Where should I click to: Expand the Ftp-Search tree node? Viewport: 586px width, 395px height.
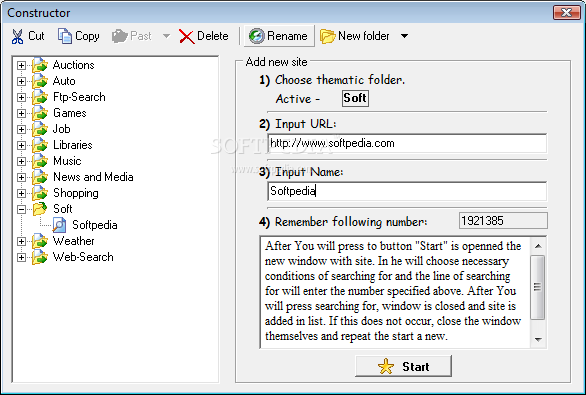(21, 98)
